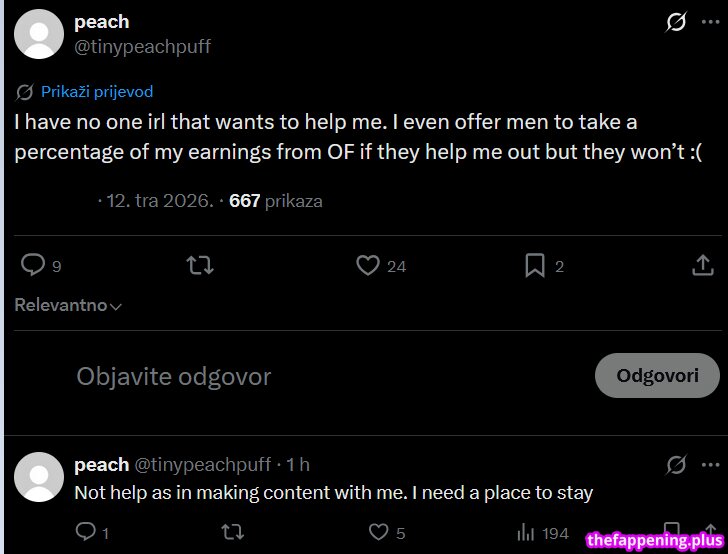Open peach avatar on the reply post

[40, 477]
